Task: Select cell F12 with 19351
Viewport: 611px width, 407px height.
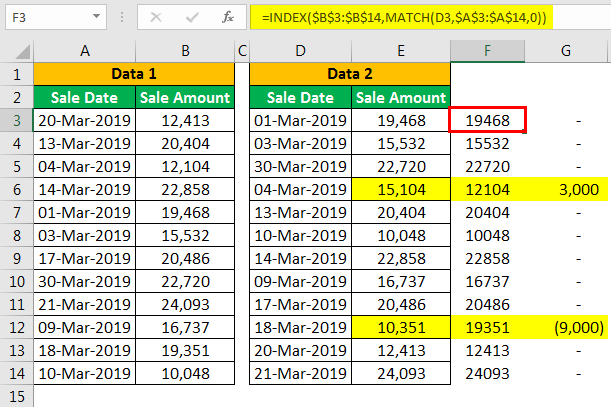Action: coord(487,327)
